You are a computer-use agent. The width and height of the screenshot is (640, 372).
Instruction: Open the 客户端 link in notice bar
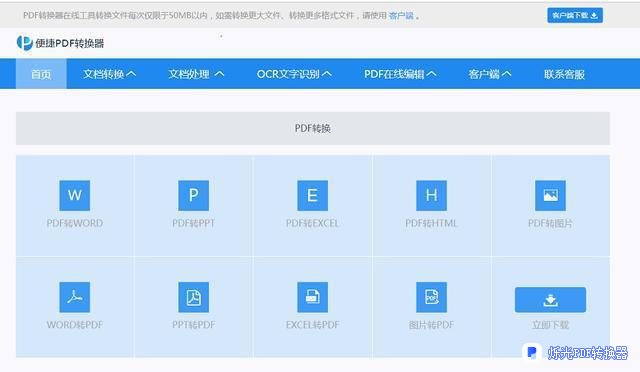(x=401, y=16)
